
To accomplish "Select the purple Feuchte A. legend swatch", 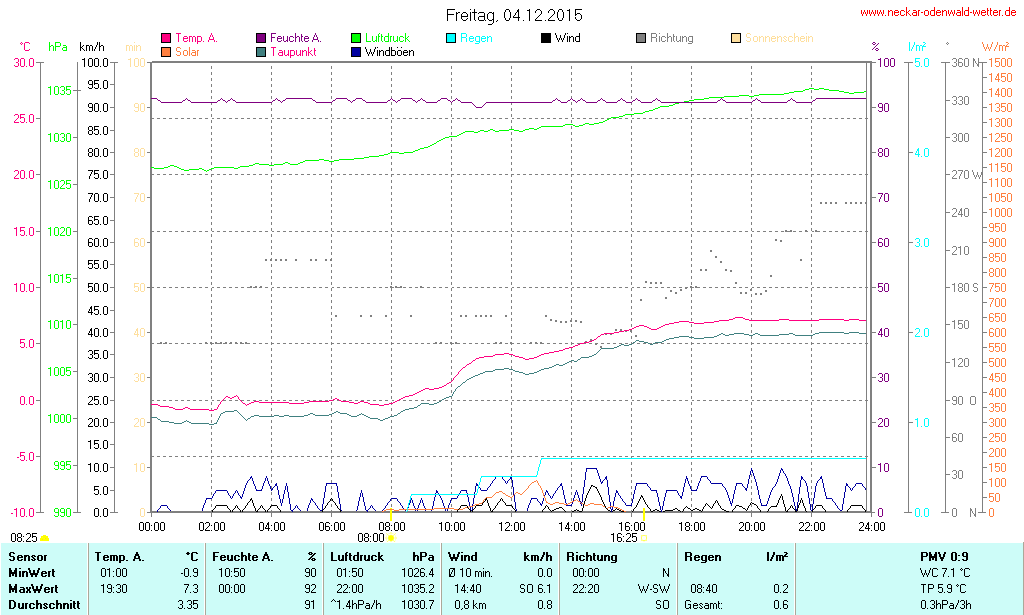I will pos(261,38).
